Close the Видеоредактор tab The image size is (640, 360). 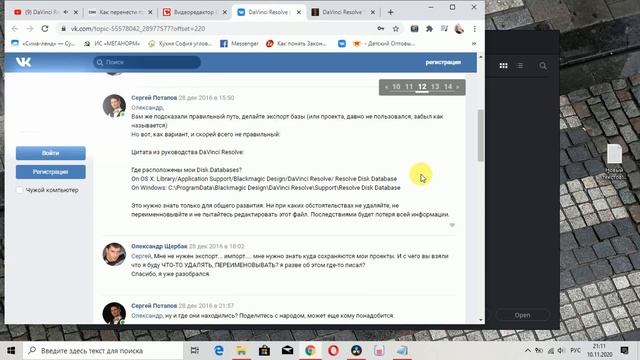tap(224, 12)
